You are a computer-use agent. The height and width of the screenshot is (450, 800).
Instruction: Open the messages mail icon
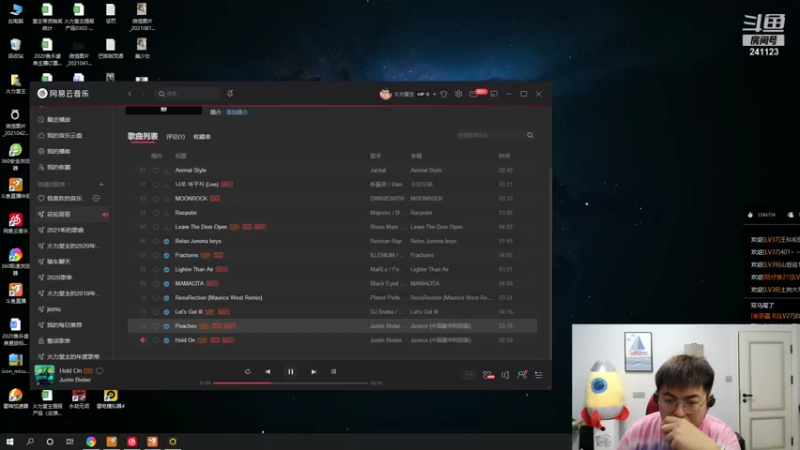click(473, 94)
